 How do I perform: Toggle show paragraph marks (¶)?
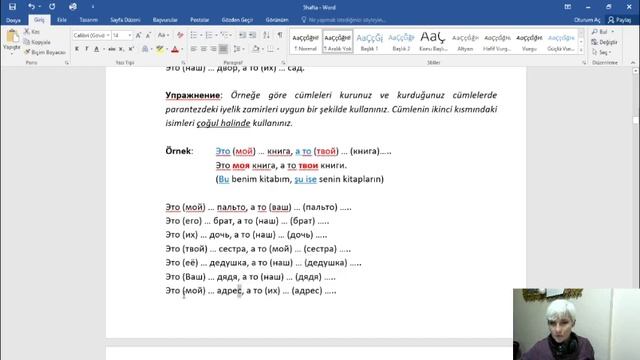coord(280,36)
